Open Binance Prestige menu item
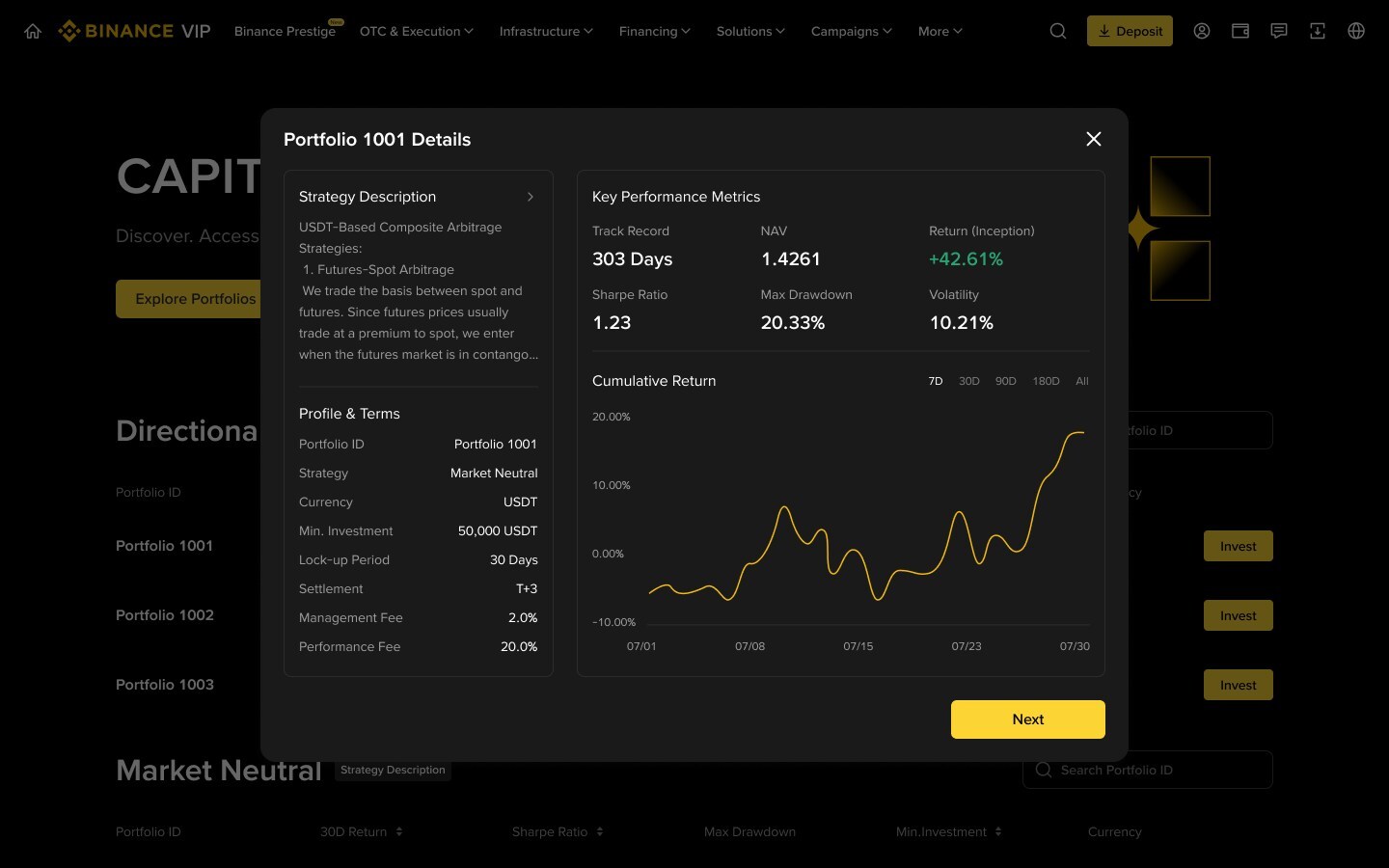Viewport: 1389px width, 868px height. [x=285, y=31]
